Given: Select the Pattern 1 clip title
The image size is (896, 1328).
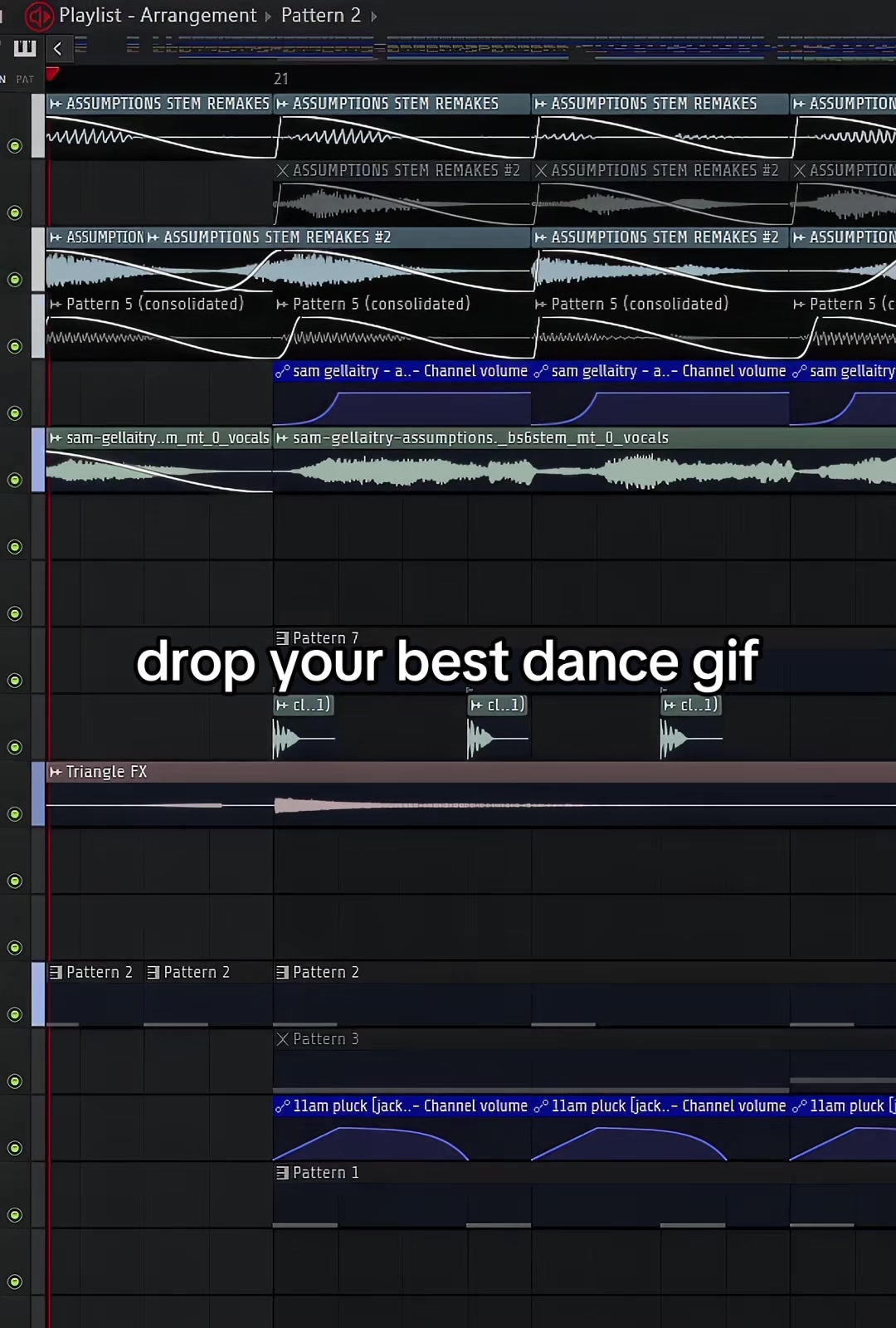Looking at the screenshot, I should click(x=325, y=1173).
